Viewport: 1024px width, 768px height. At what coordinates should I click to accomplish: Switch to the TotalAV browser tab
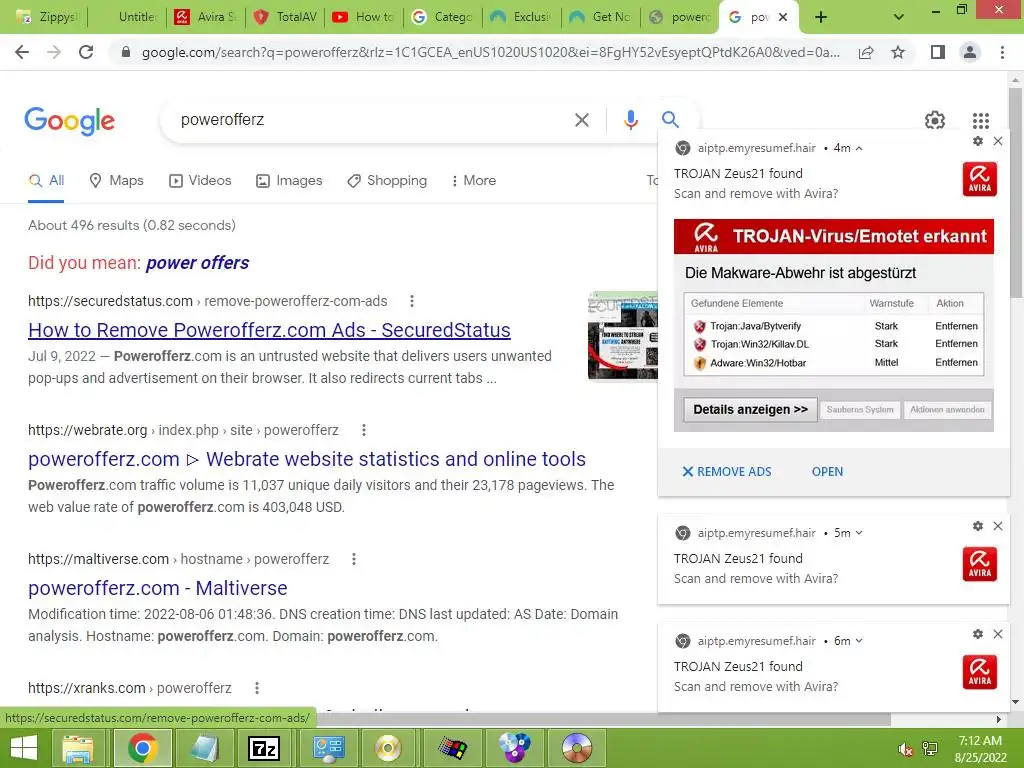[x=285, y=17]
